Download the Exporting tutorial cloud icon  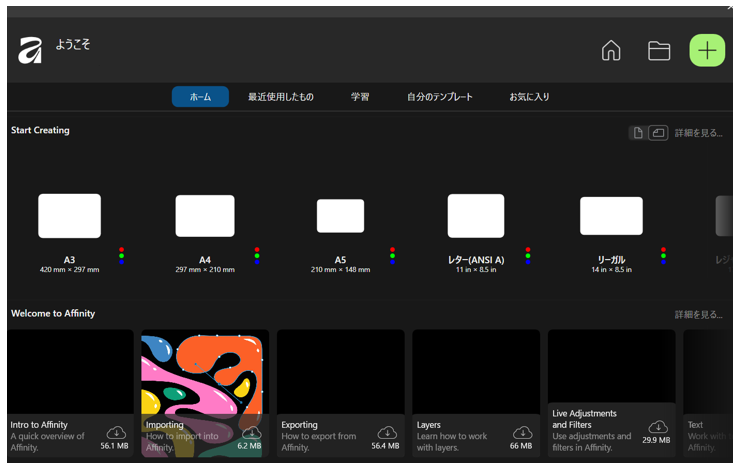tap(387, 432)
